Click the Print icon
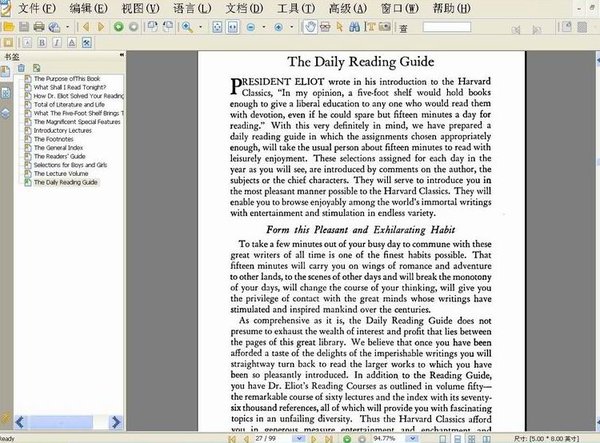The width and height of the screenshot is (600, 443). [x=39, y=27]
